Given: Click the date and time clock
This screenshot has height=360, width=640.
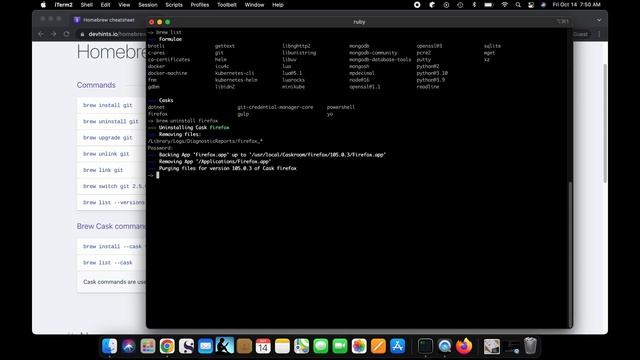Looking at the screenshot, I should click(576, 5).
